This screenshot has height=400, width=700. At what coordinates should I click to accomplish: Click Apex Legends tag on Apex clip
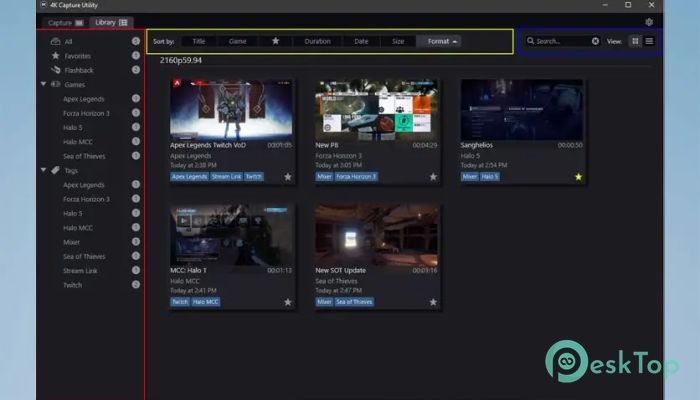point(190,176)
